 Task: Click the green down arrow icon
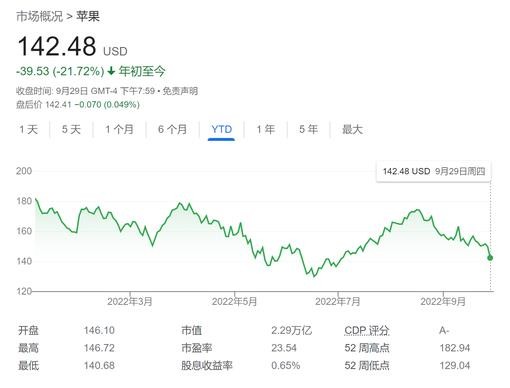click(x=112, y=71)
